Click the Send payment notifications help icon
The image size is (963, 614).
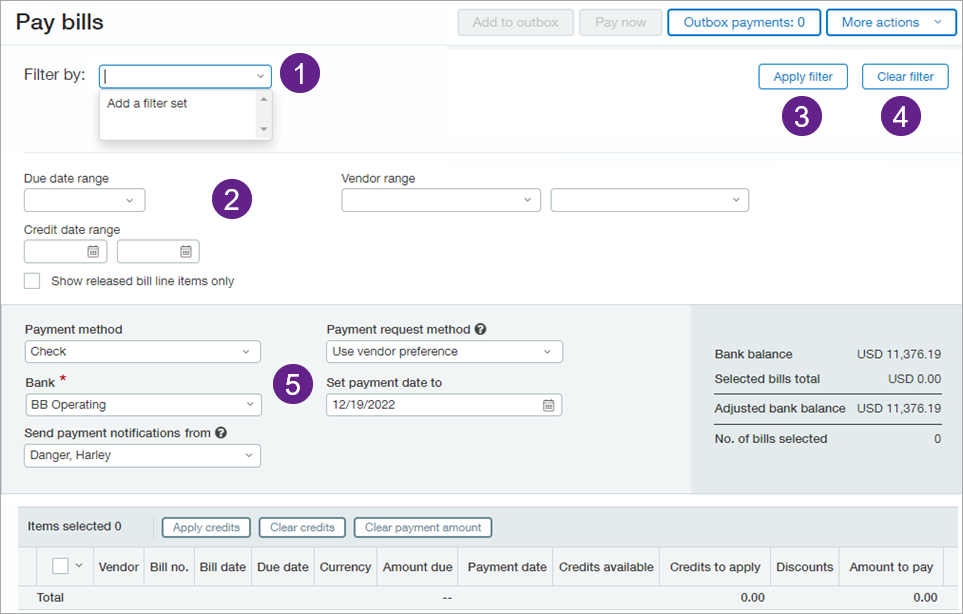coord(220,433)
